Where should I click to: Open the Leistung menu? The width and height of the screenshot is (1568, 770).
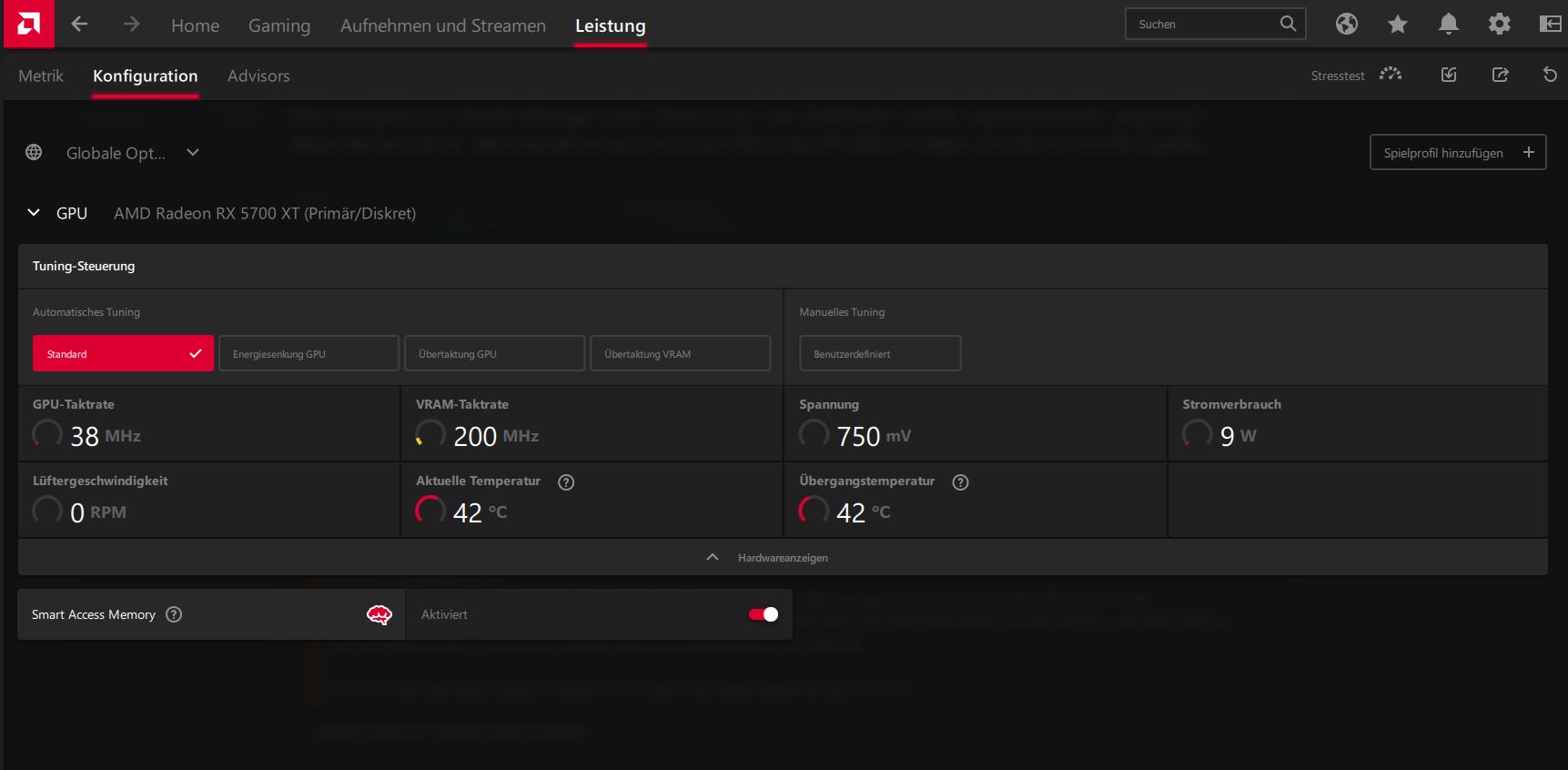611,25
